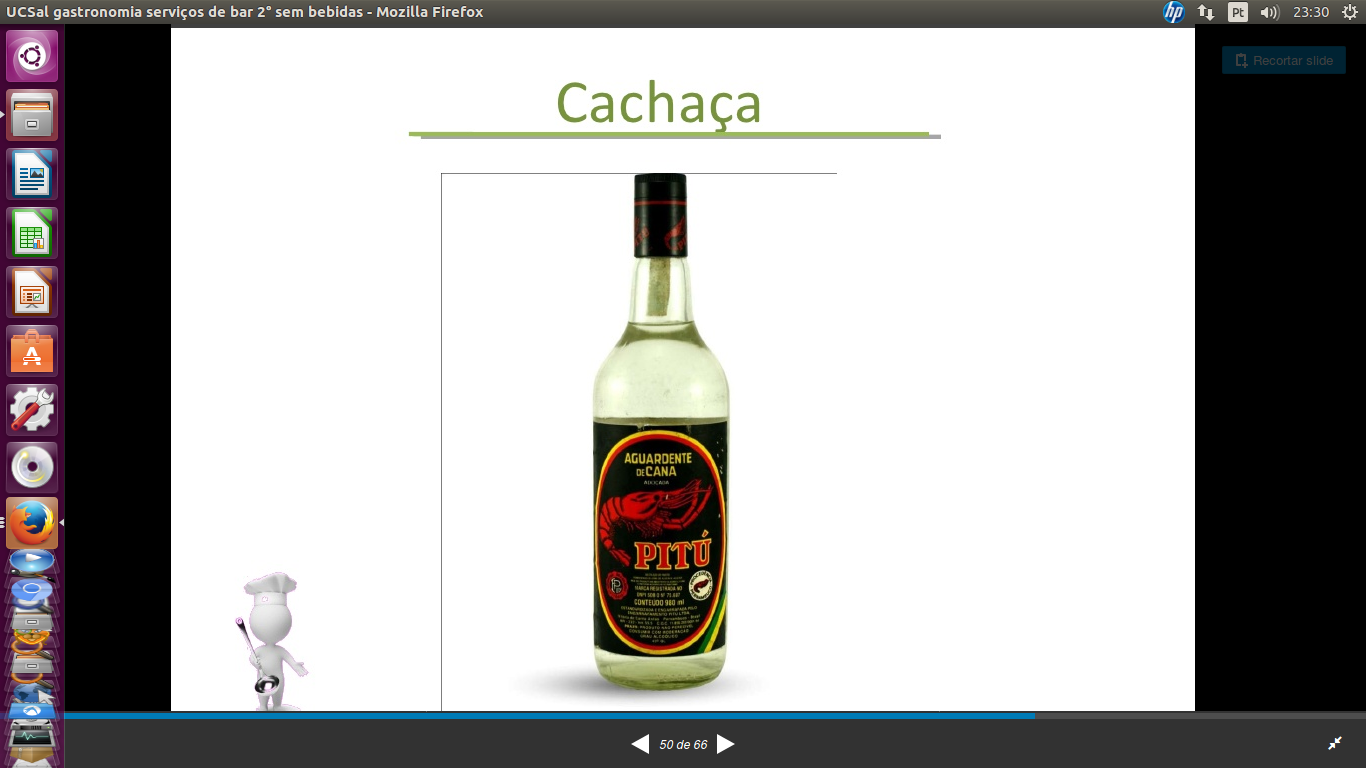Open Ubuntu Software Center
Viewport: 1366px width, 768px height.
coord(32,351)
